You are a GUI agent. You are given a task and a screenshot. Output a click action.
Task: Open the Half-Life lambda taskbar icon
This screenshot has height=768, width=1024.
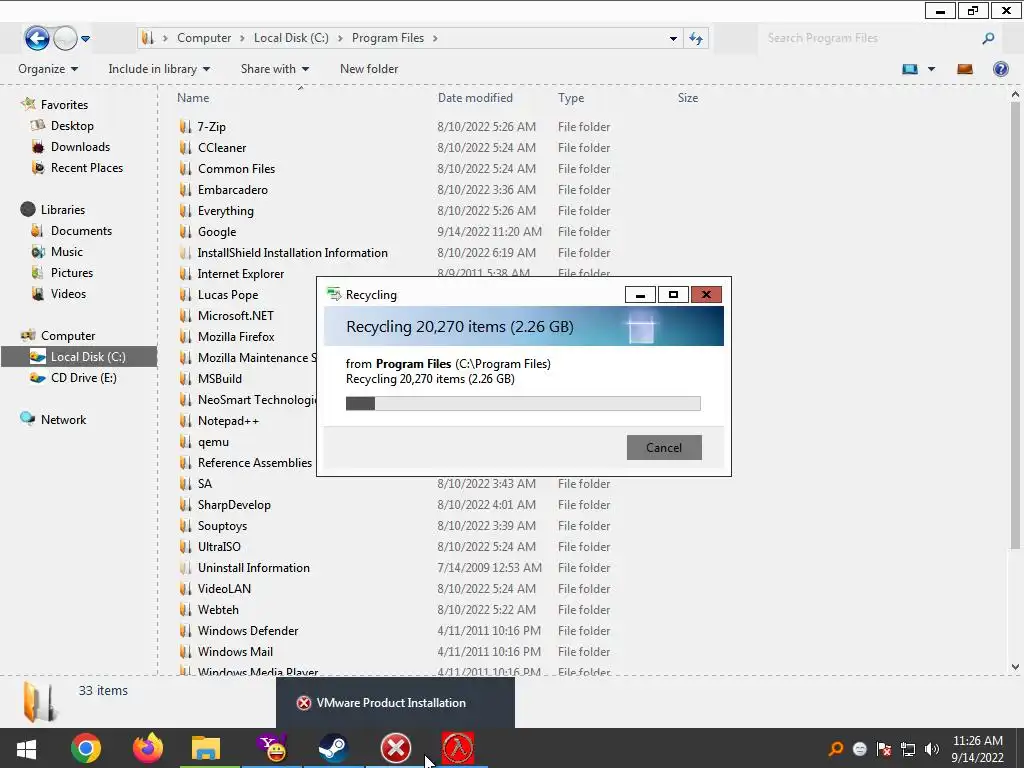click(x=458, y=748)
